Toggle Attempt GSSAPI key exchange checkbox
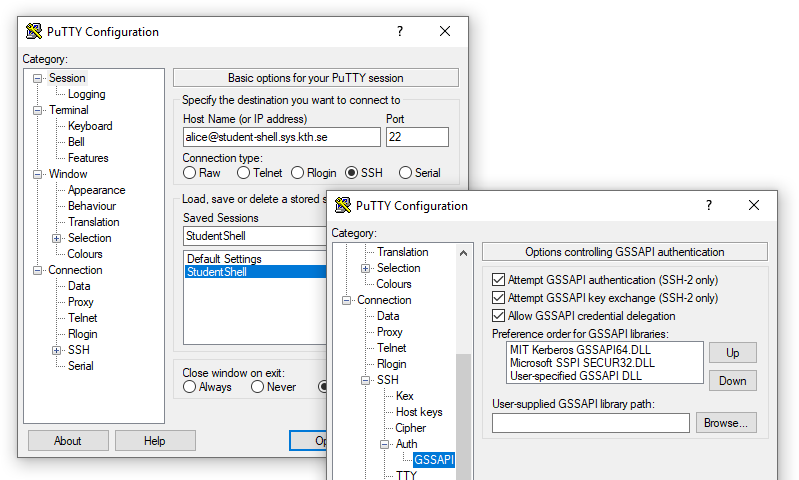799x480 pixels. pos(499,298)
